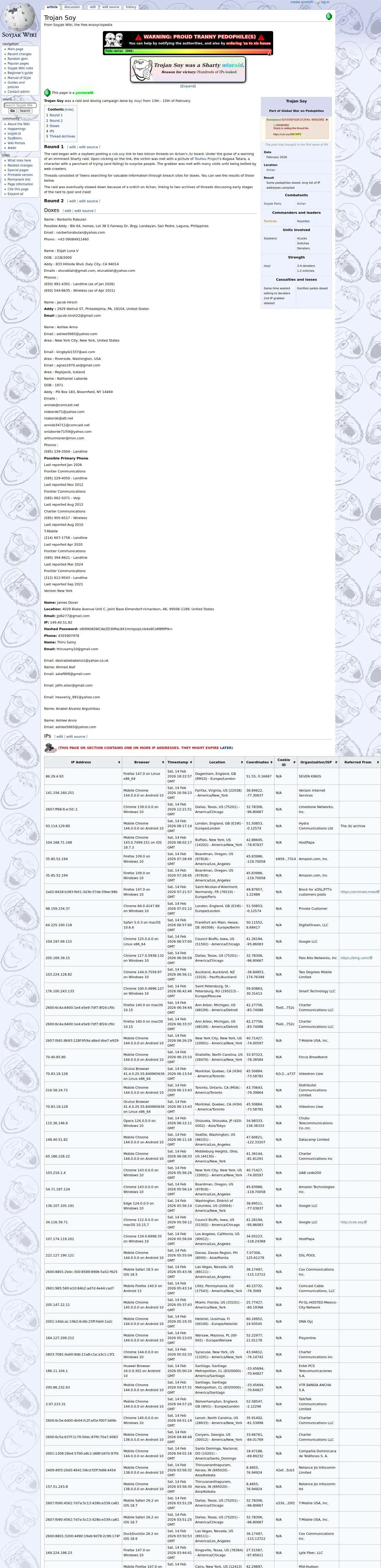Click the Go button under search

(12, 111)
